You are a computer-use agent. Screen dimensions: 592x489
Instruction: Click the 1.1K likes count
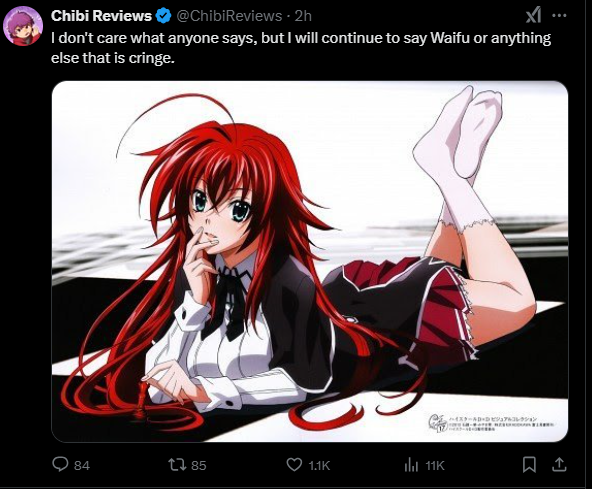coord(319,466)
